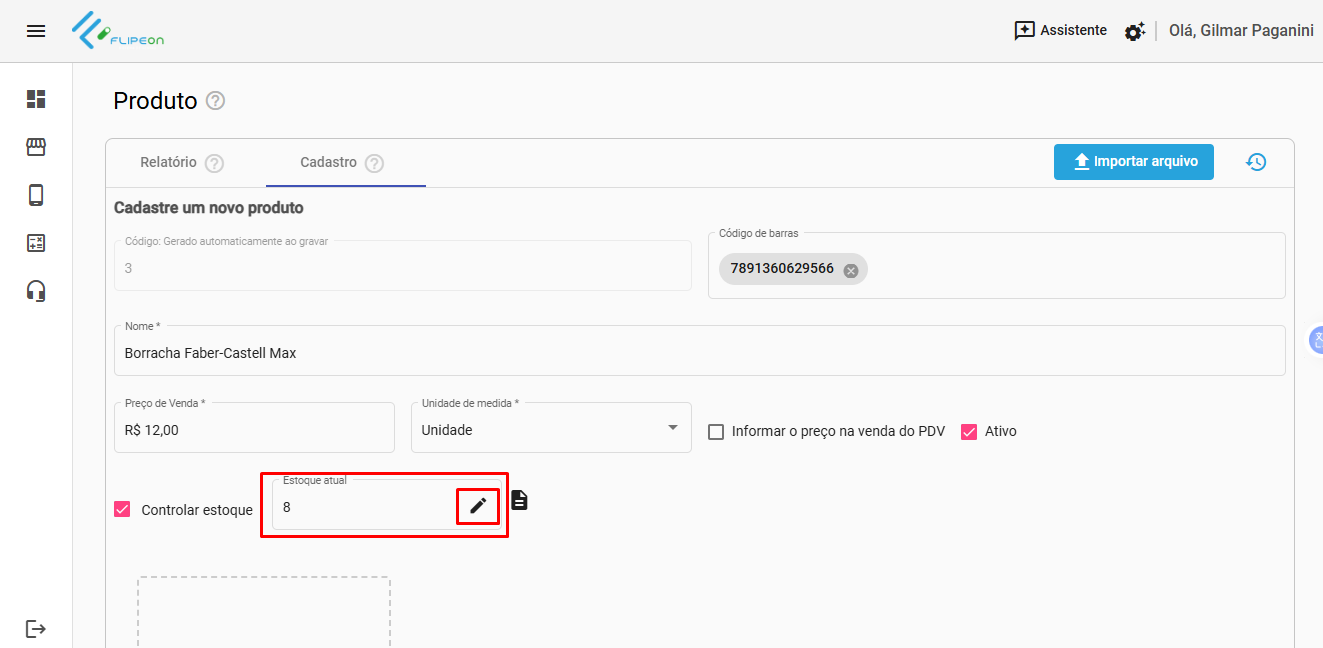1323x648 pixels.
Task: Switch to the Relatório tab
Action: coord(168,162)
